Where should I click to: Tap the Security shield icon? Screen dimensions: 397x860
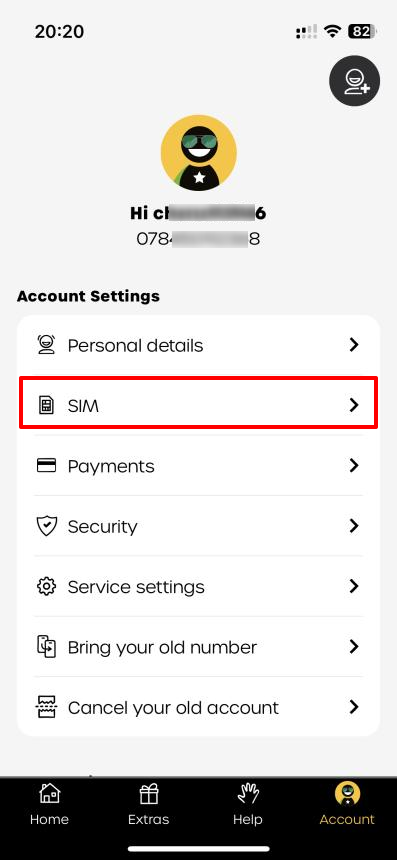[47, 526]
